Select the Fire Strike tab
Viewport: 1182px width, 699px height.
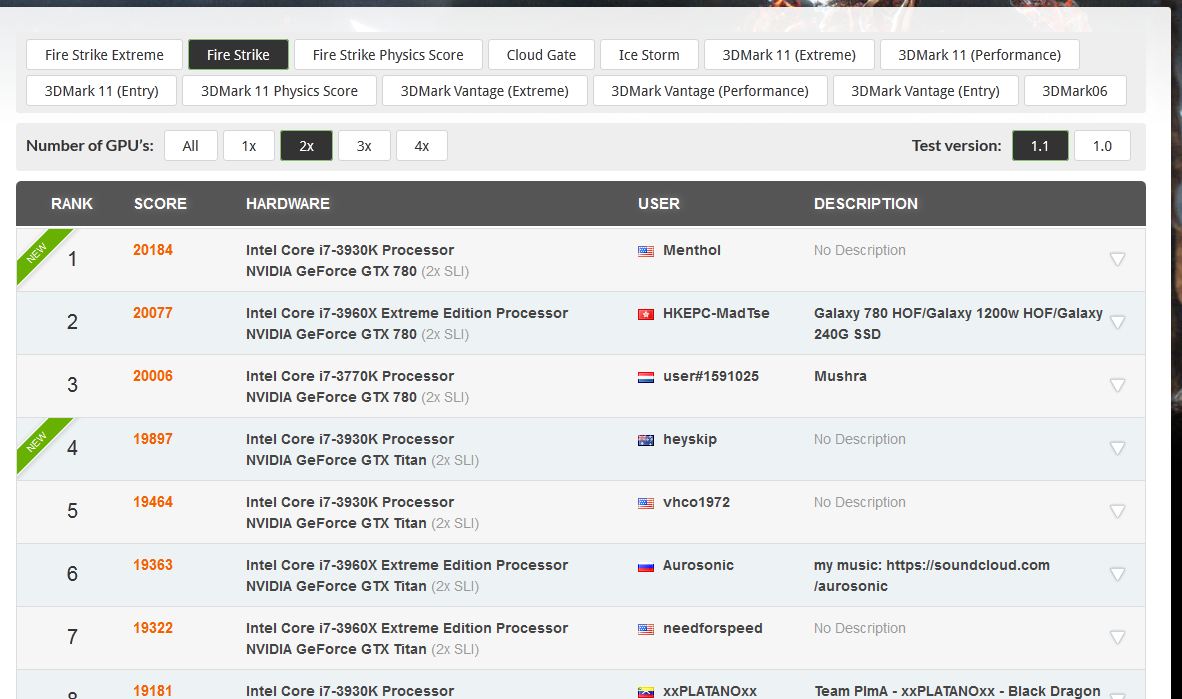238,55
